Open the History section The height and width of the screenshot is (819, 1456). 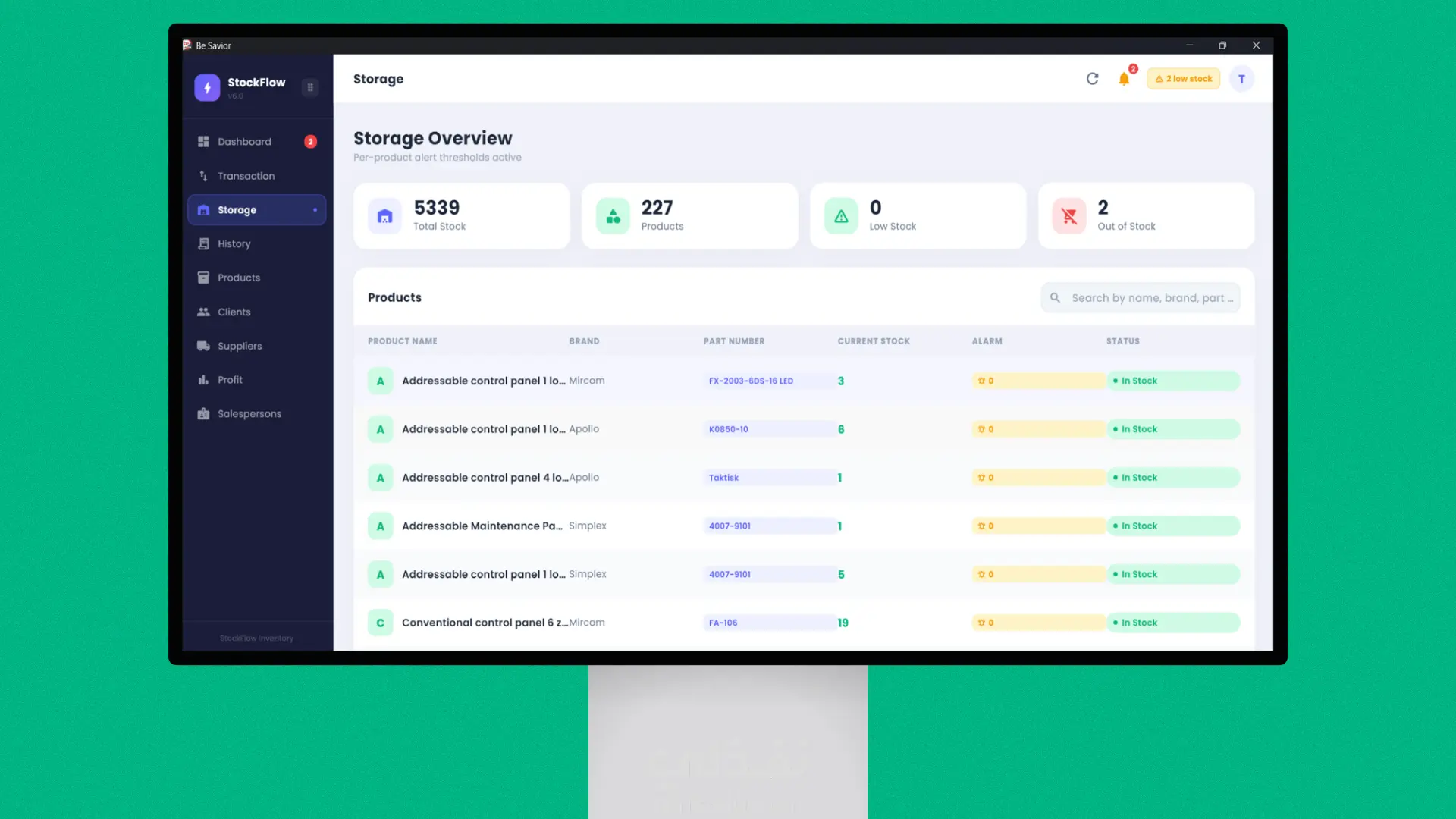[x=234, y=244]
